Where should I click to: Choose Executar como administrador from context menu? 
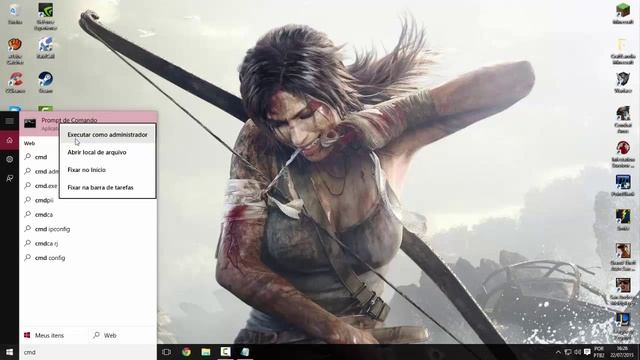point(107,135)
